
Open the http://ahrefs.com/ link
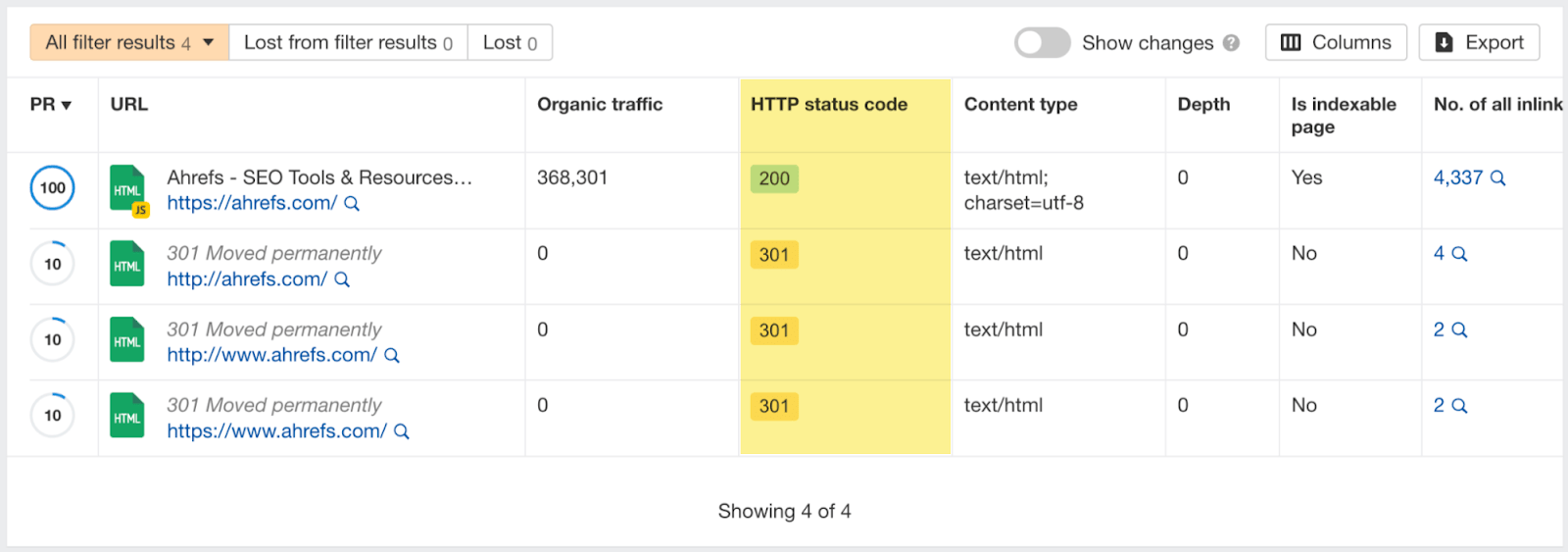coord(247,279)
